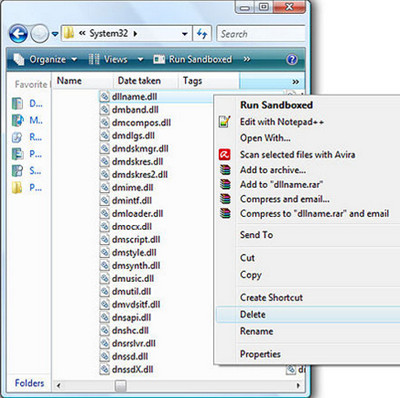Open the Folders pane
Viewport: 400px width, 398px height.
[x=29, y=383]
